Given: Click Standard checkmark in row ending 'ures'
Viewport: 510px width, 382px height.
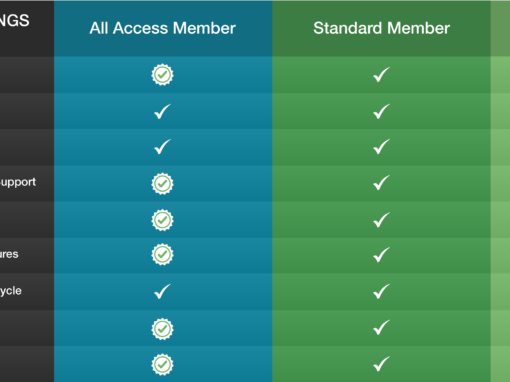Looking at the screenshot, I should pos(381,255).
